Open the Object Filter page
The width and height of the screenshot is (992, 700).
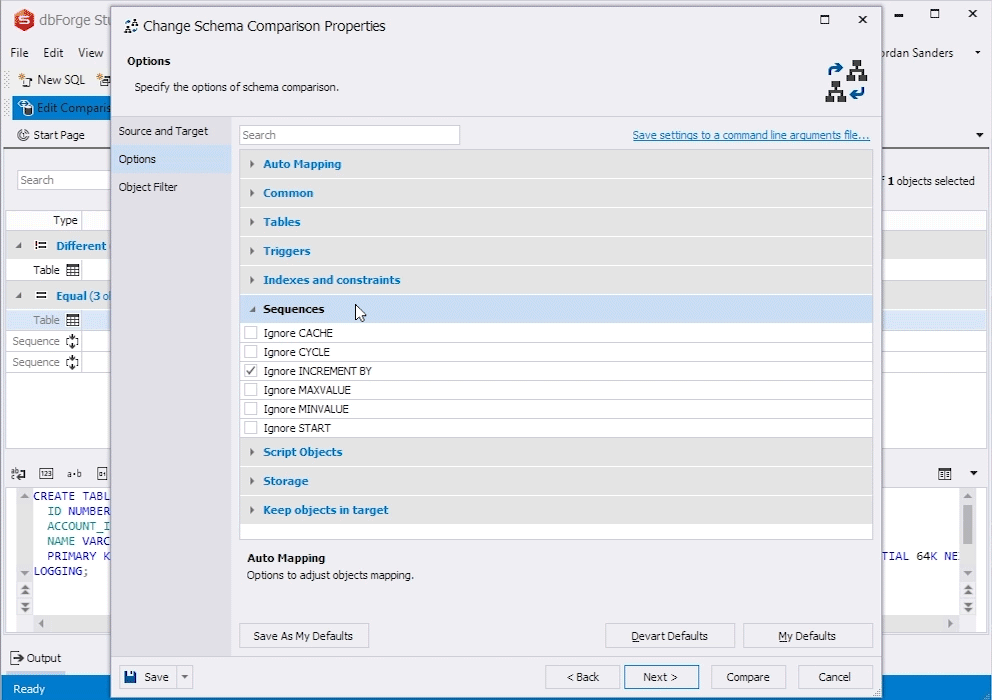point(170,187)
